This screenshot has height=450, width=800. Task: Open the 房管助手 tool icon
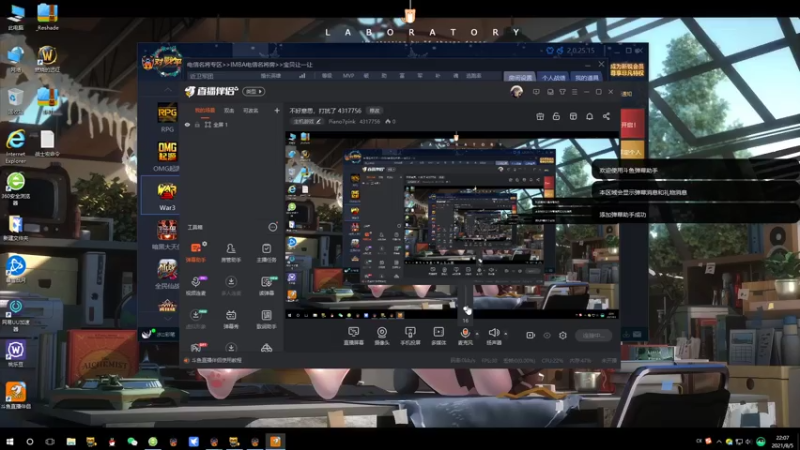tap(231, 252)
